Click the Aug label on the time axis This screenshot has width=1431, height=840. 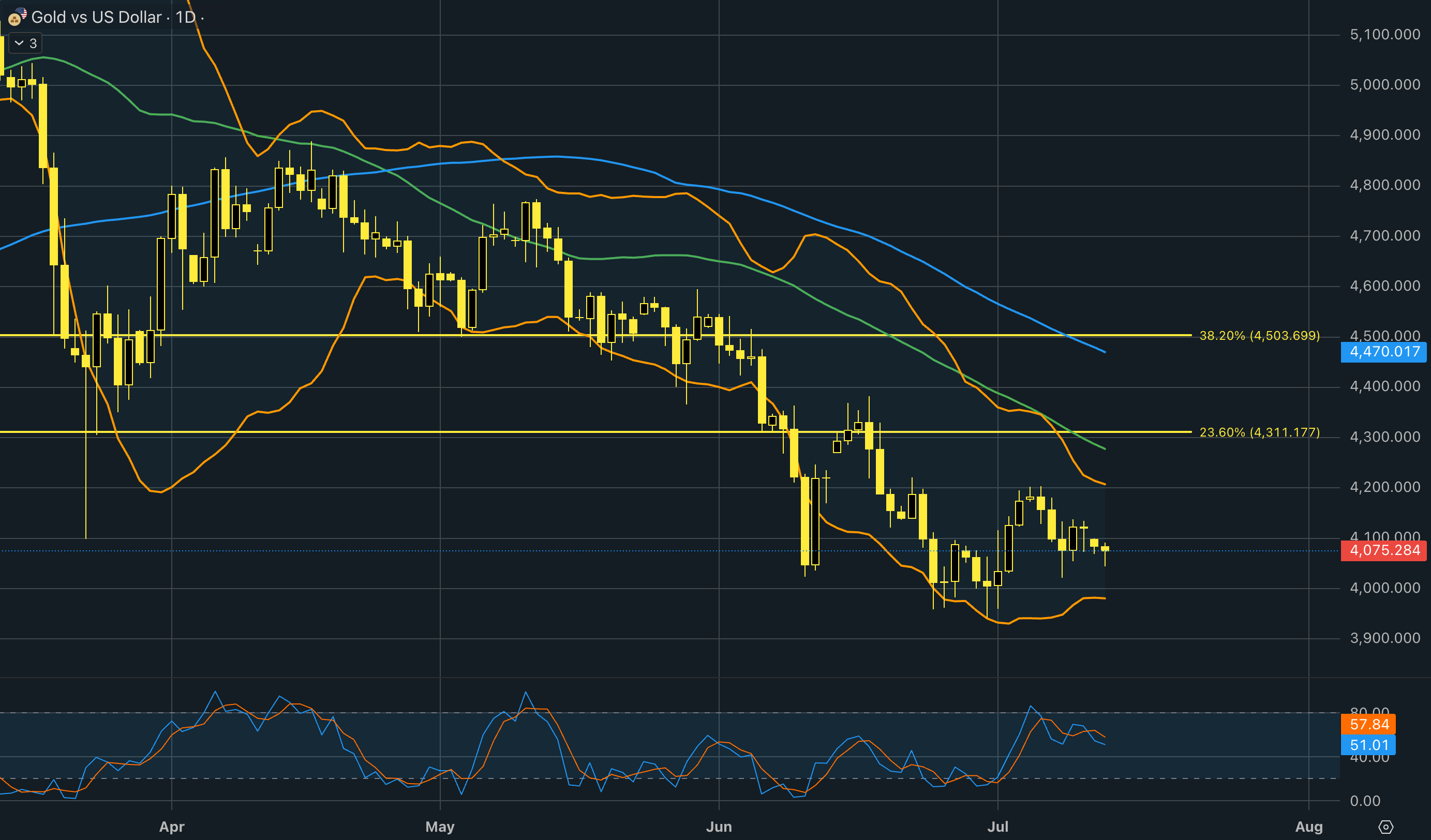(1309, 827)
